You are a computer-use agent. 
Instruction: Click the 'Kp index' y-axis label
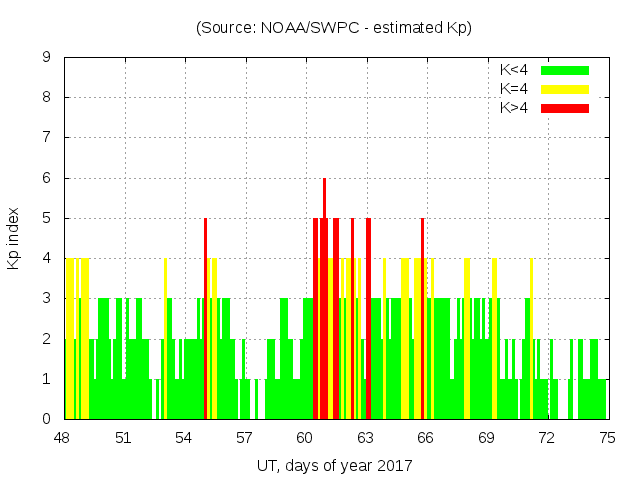[x=14, y=238]
